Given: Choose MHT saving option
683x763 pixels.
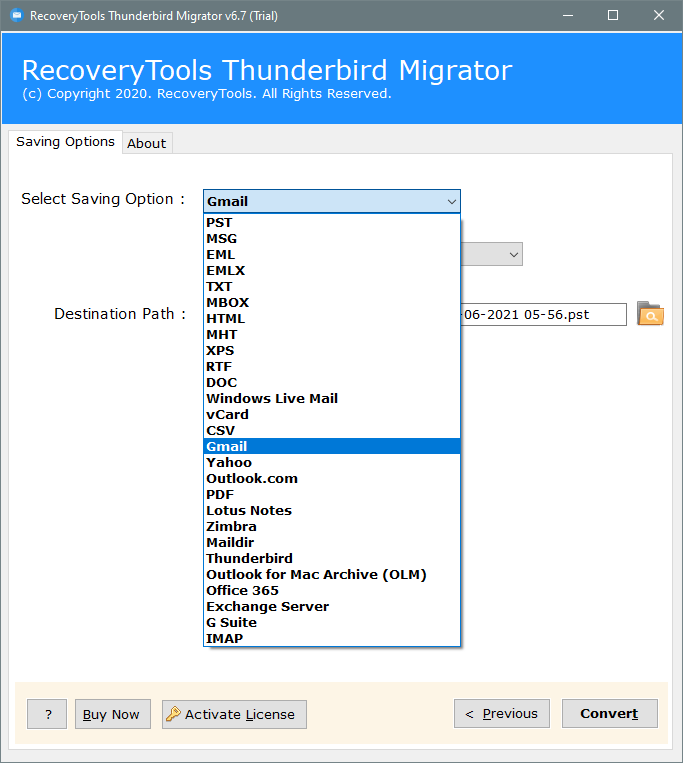Looking at the screenshot, I should pos(332,335).
